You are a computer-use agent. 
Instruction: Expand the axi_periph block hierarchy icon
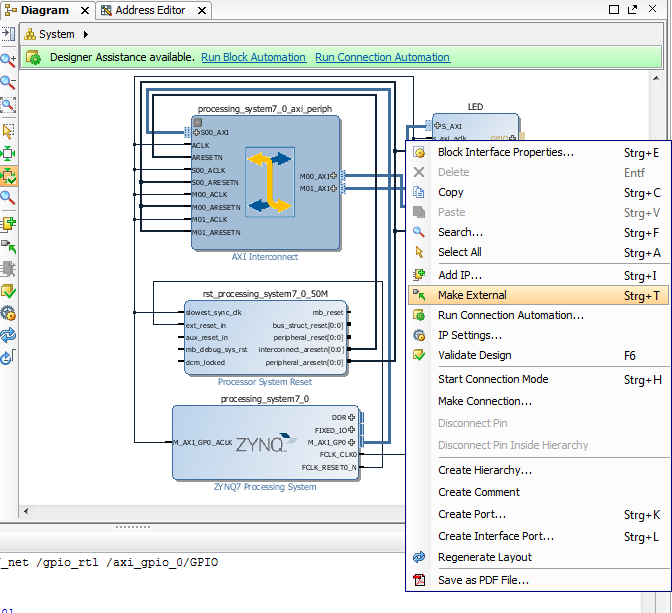(198, 122)
